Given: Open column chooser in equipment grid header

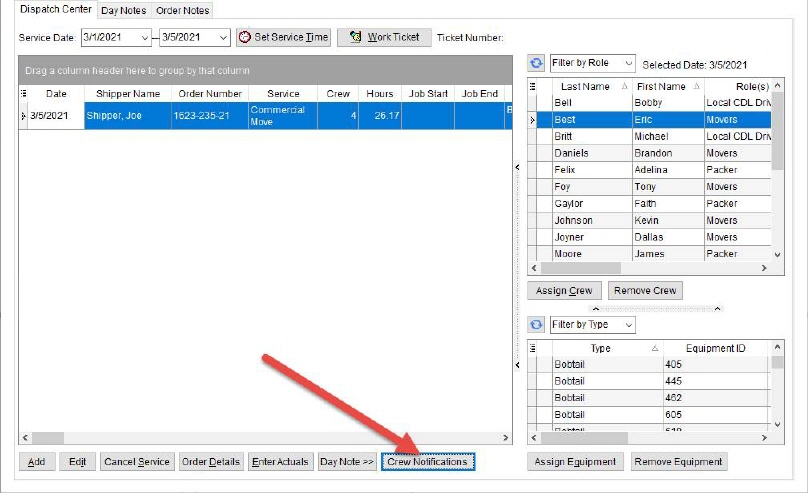Looking at the screenshot, I should (533, 348).
